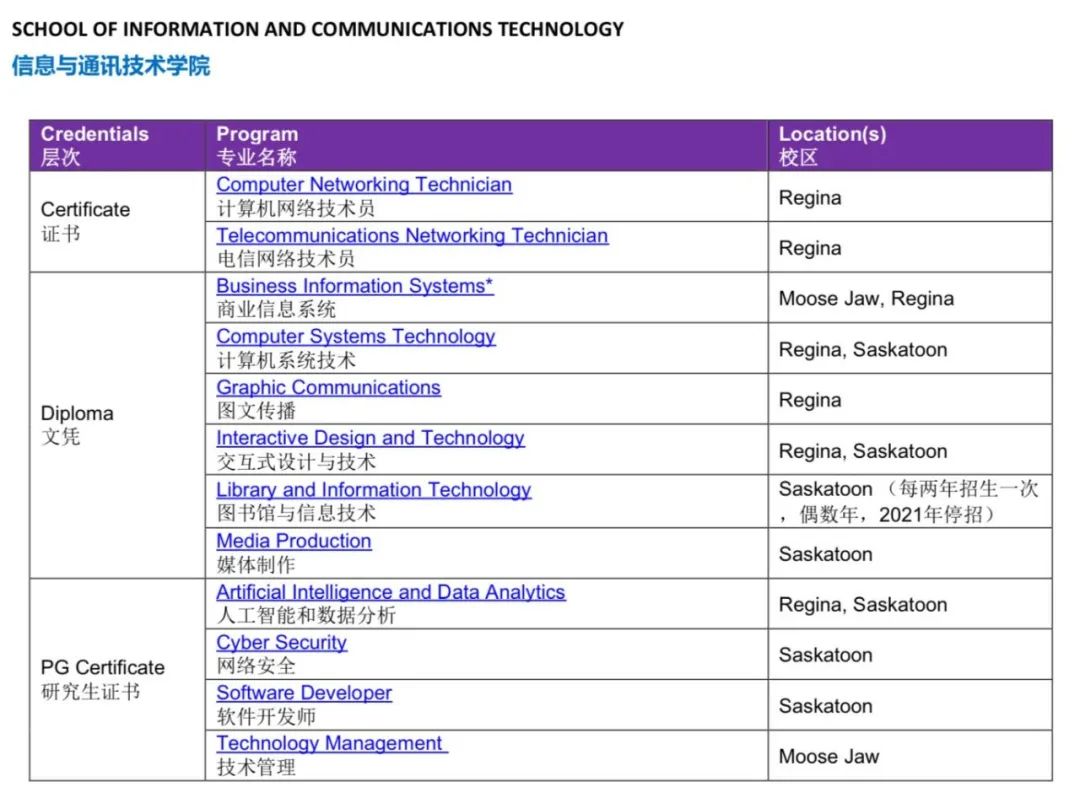Viewport: 1080px width, 809px height.
Task: Open the Cyber Security link
Action: [281, 642]
